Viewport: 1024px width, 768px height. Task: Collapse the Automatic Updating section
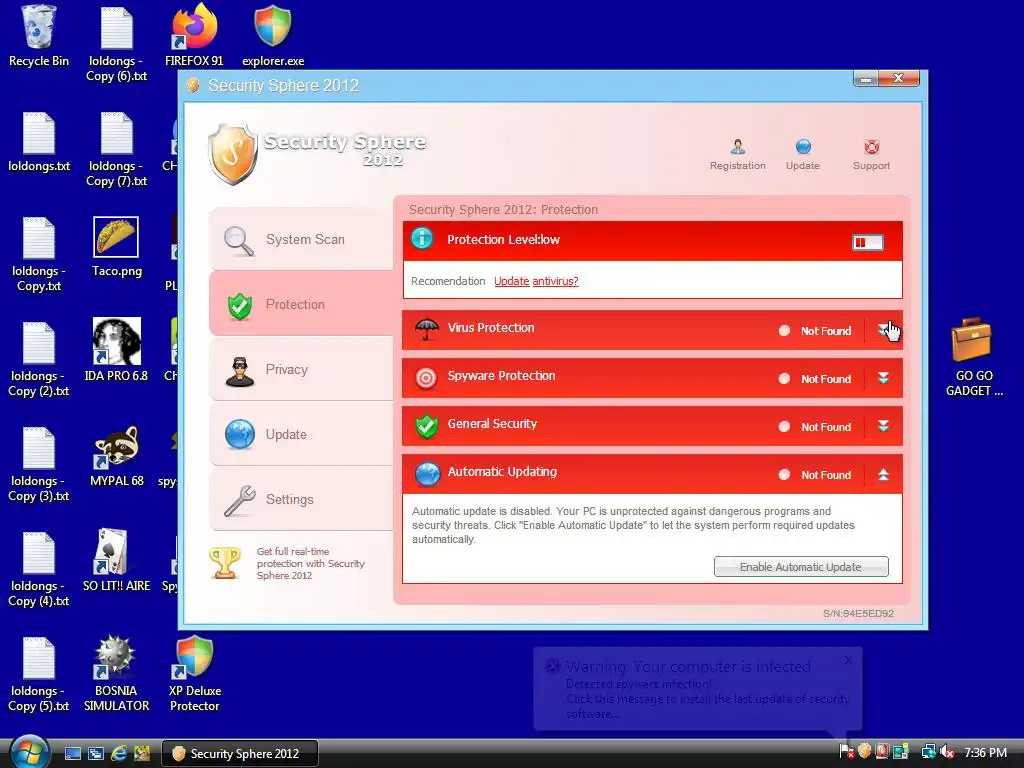pyautogui.click(x=883, y=475)
